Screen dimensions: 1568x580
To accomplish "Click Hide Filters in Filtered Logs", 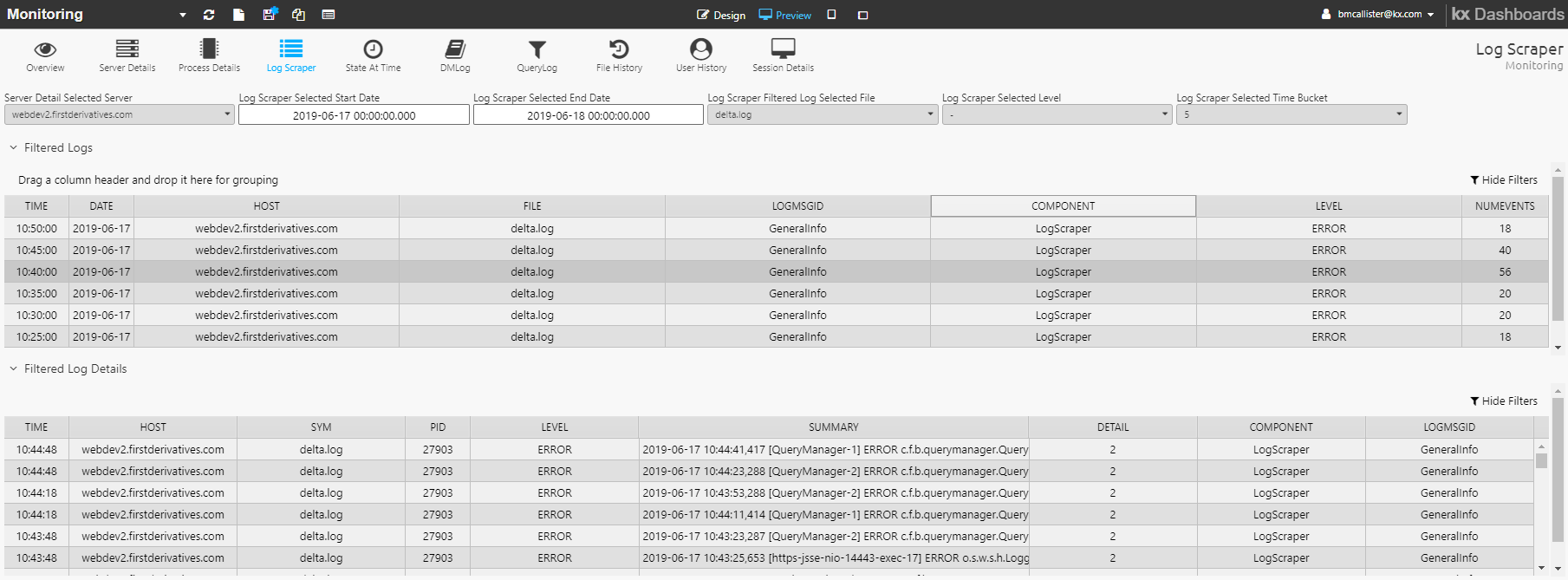I will 1504,179.
